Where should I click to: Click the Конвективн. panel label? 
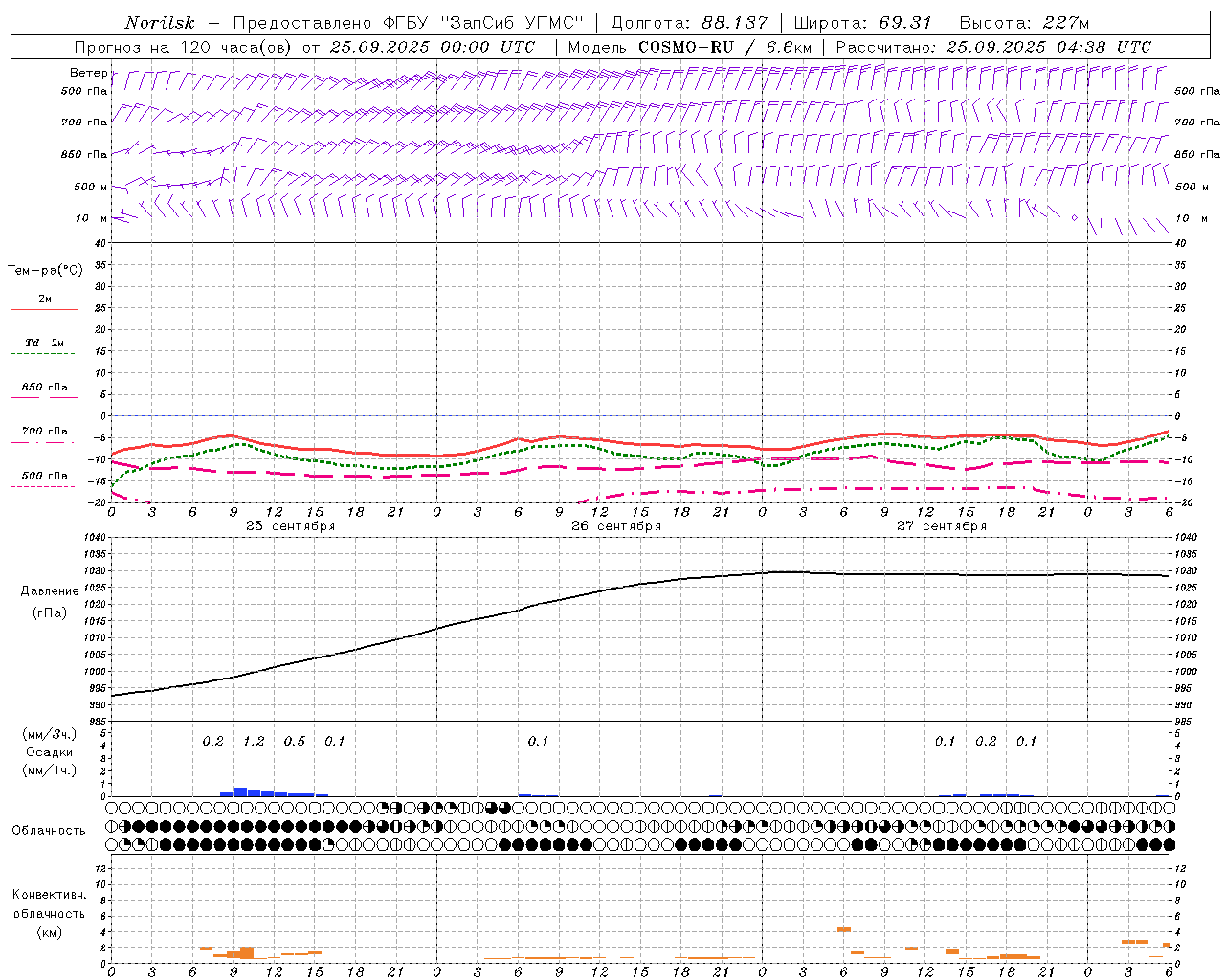pyautogui.click(x=49, y=895)
